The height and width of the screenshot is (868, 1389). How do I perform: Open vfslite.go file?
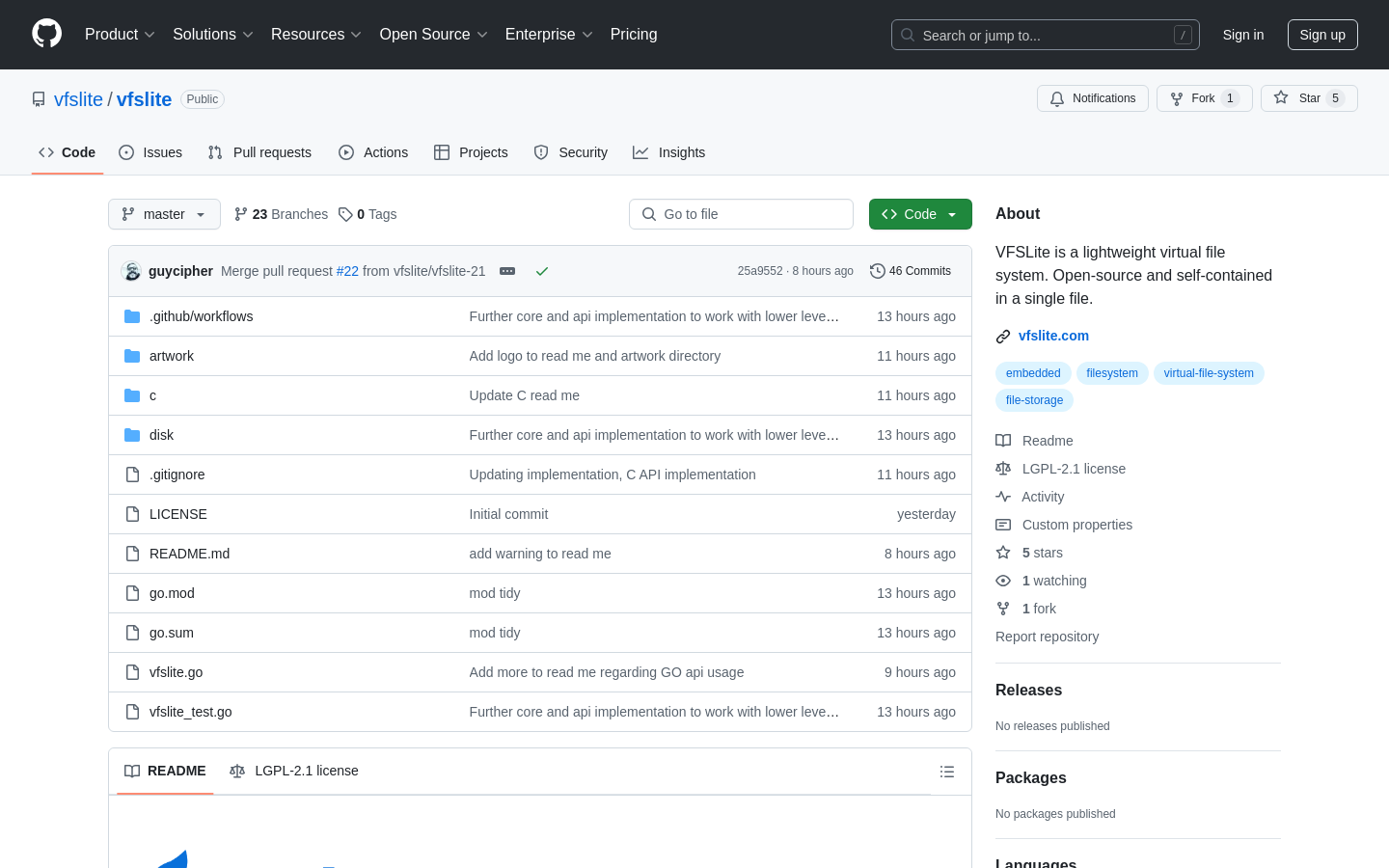coord(176,672)
